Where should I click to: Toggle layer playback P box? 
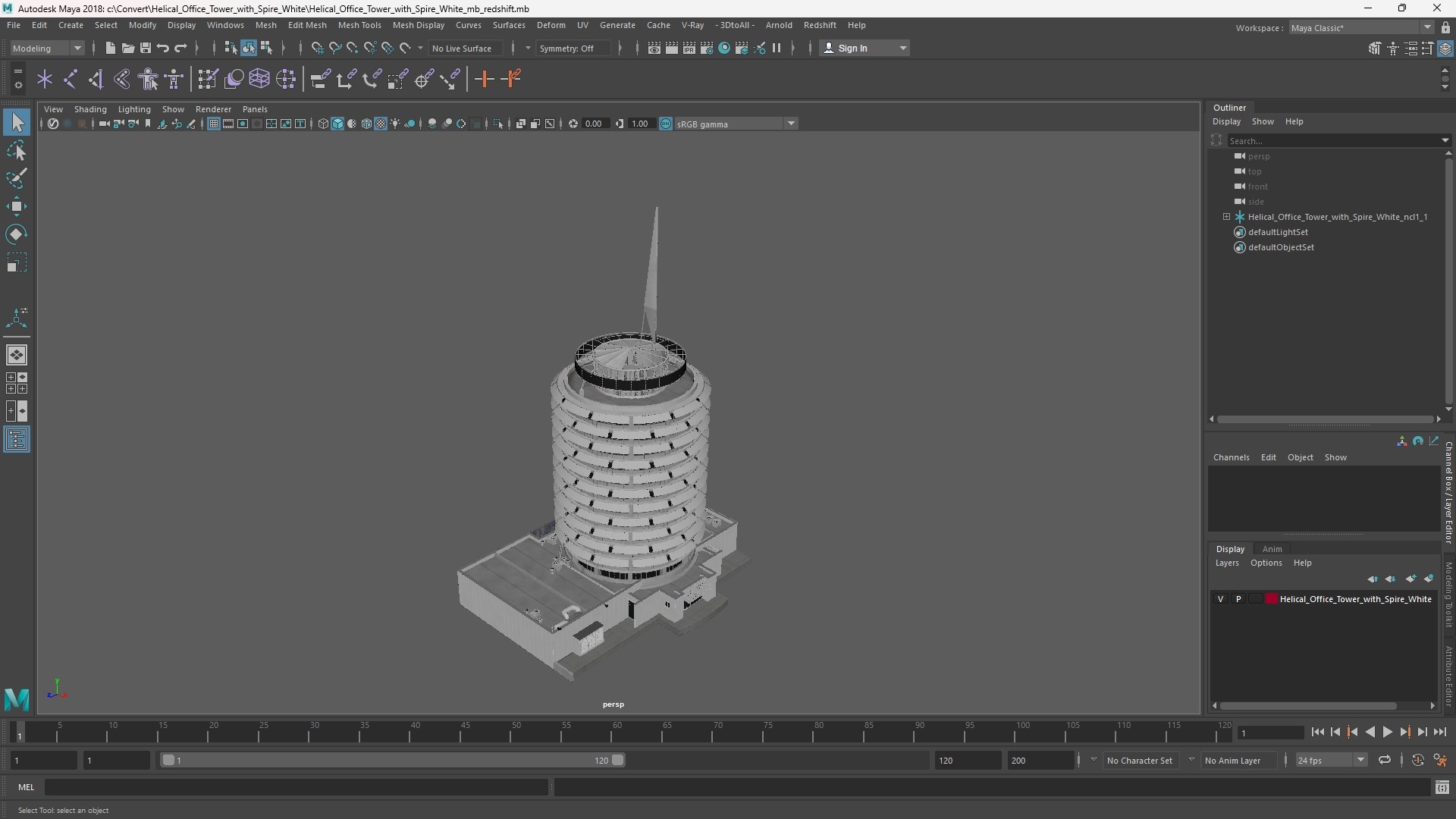click(x=1238, y=599)
